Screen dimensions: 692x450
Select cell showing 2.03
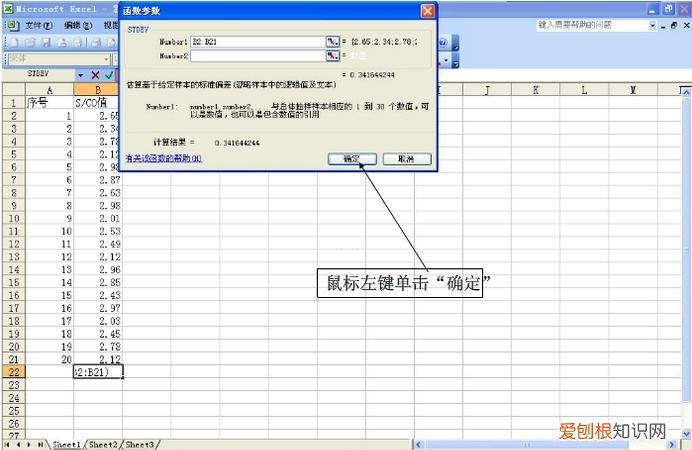pos(98,321)
